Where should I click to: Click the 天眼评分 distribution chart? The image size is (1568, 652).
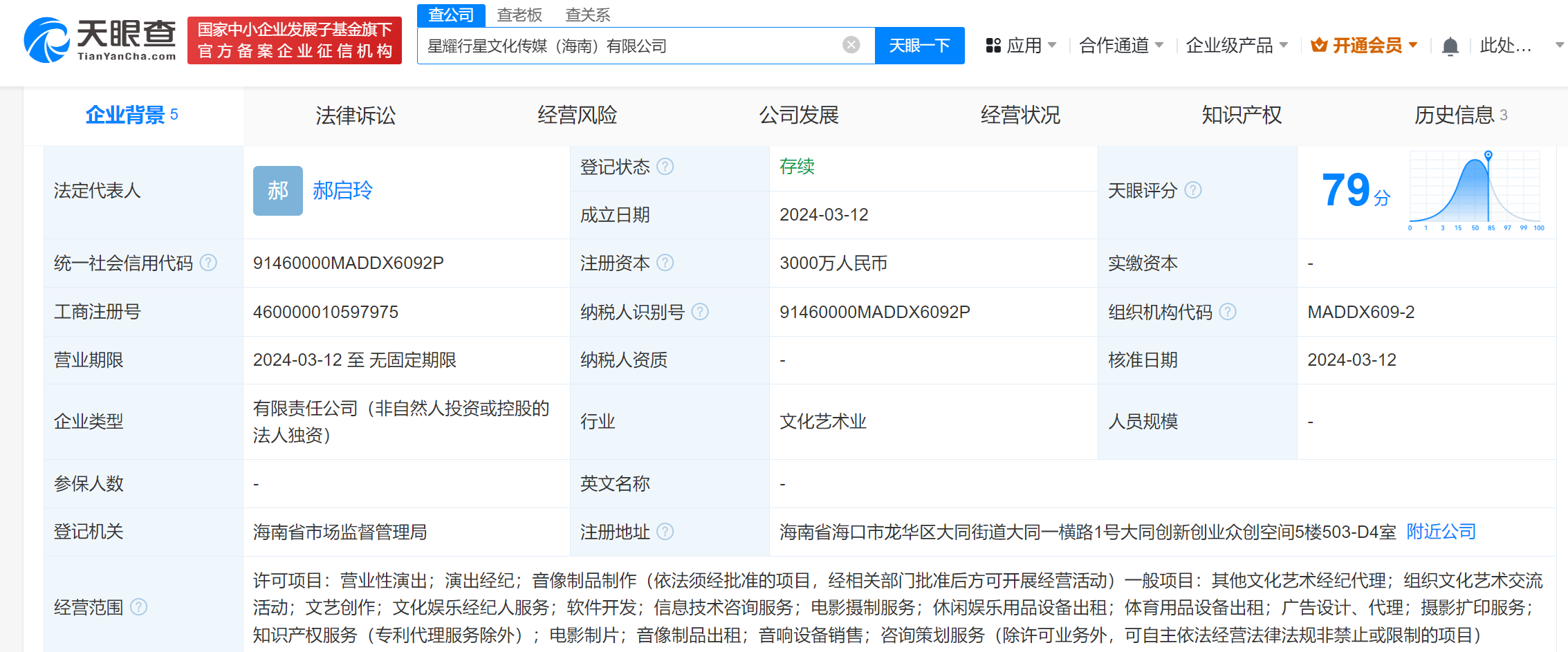pos(1475,190)
